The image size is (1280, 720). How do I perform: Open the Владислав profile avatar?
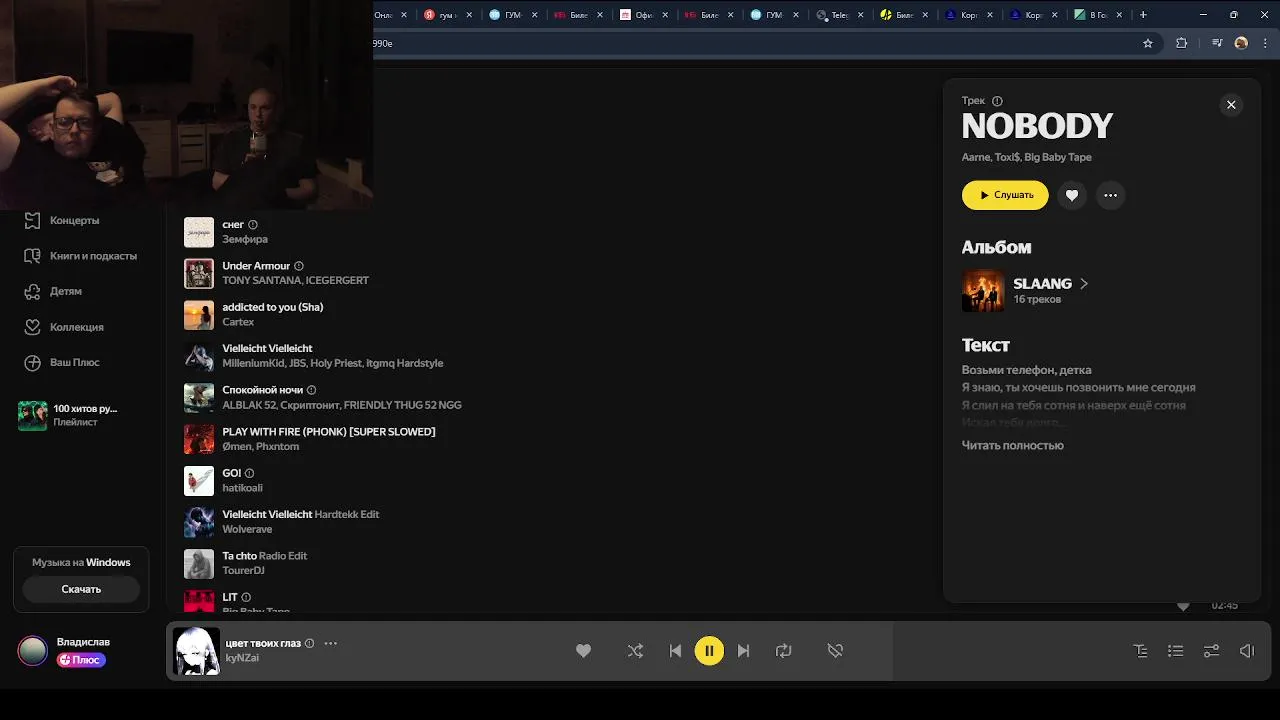coord(33,651)
